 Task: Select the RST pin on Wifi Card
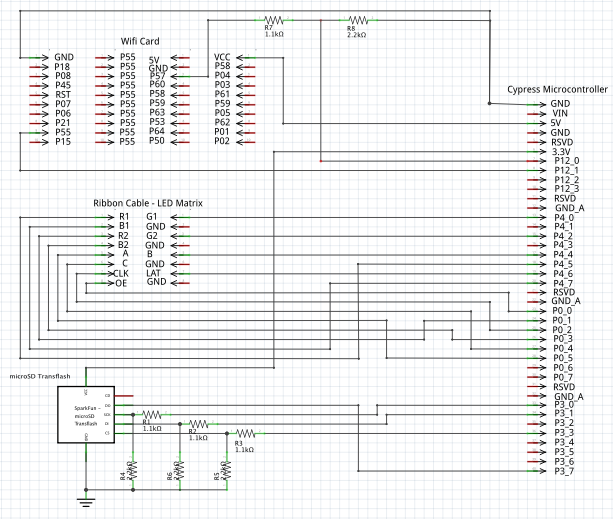pyautogui.click(x=63, y=95)
